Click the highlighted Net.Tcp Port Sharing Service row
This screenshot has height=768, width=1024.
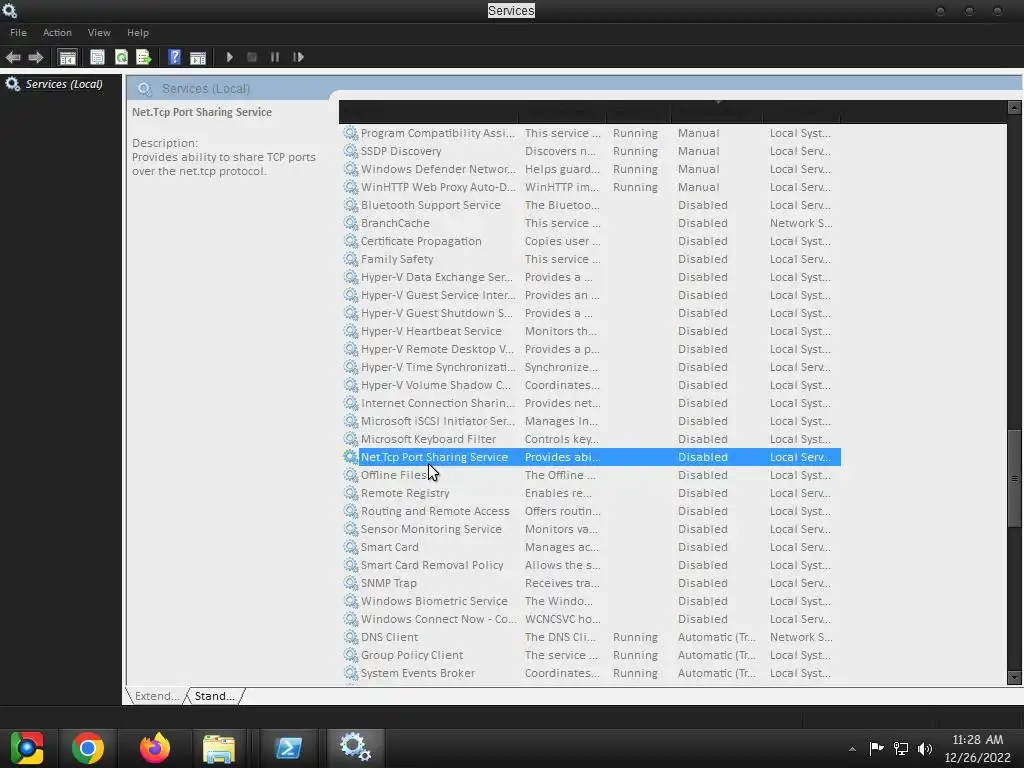click(591, 457)
